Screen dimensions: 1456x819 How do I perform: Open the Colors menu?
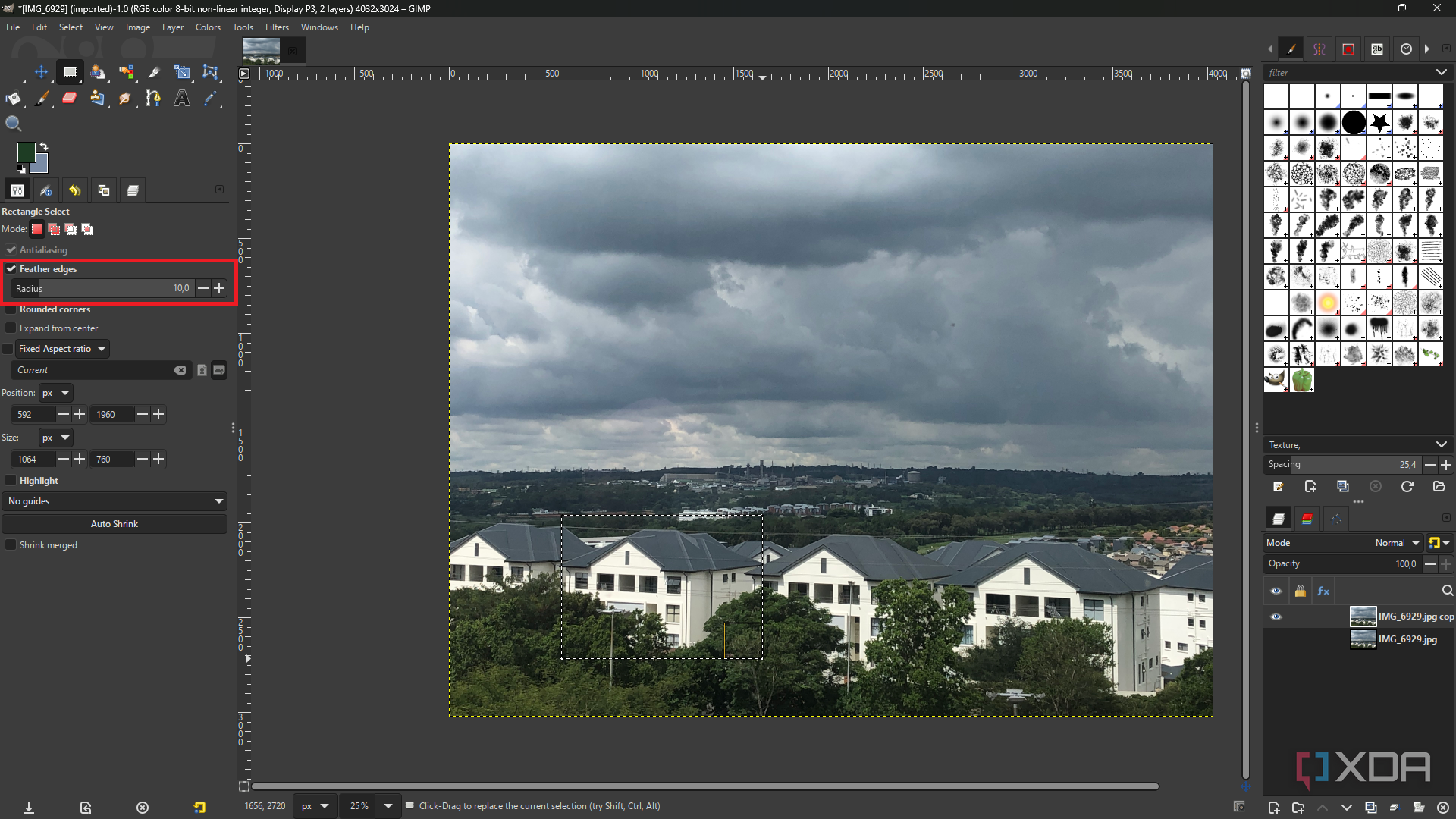point(208,27)
